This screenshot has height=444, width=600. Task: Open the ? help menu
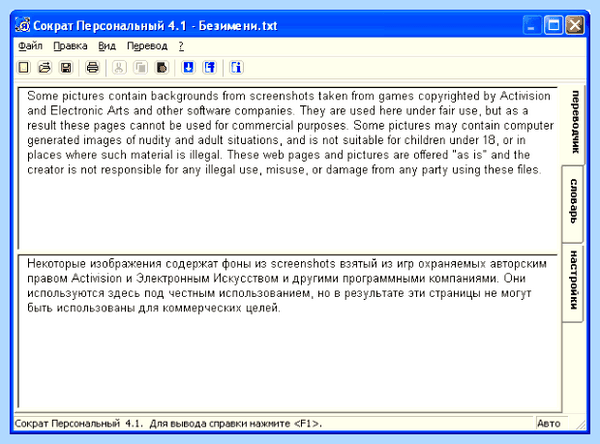(181, 46)
